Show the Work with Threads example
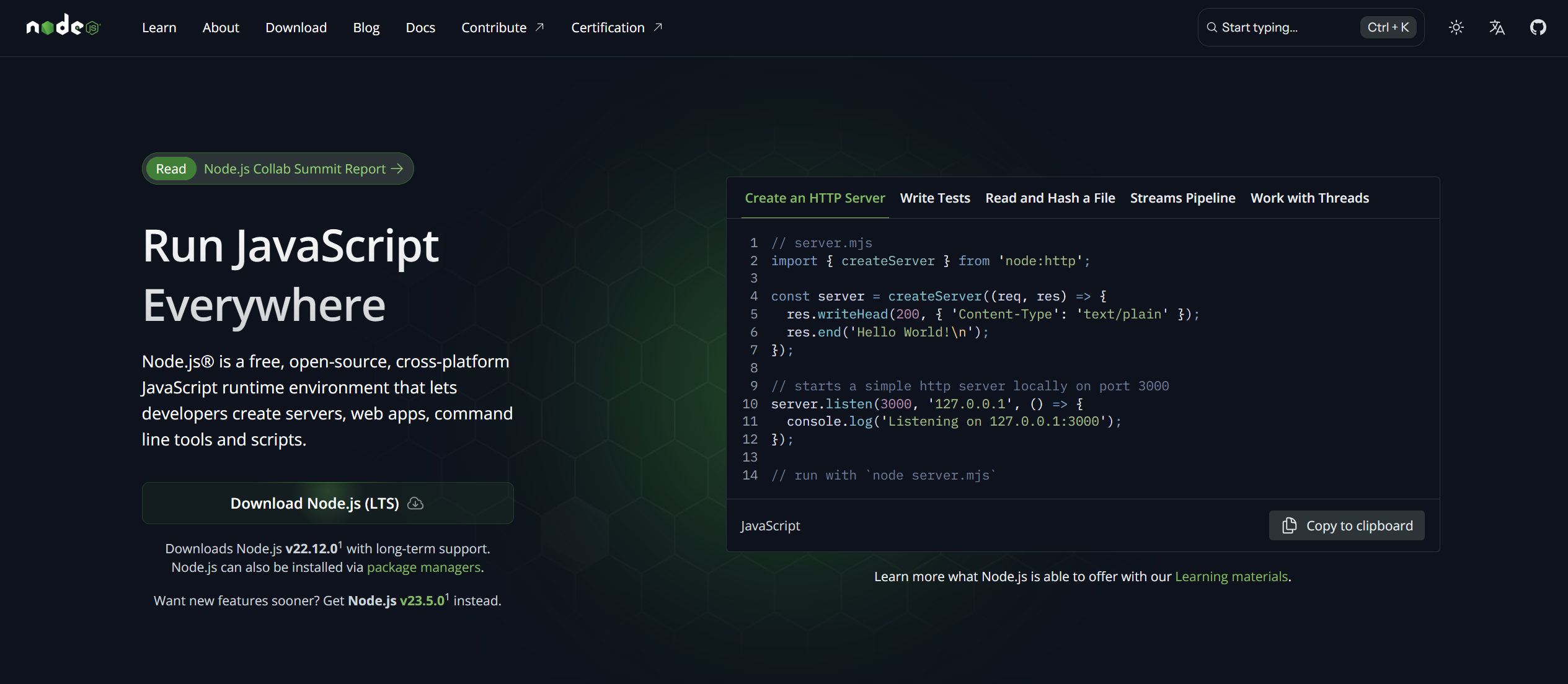The width and height of the screenshot is (1568, 684). coord(1309,198)
